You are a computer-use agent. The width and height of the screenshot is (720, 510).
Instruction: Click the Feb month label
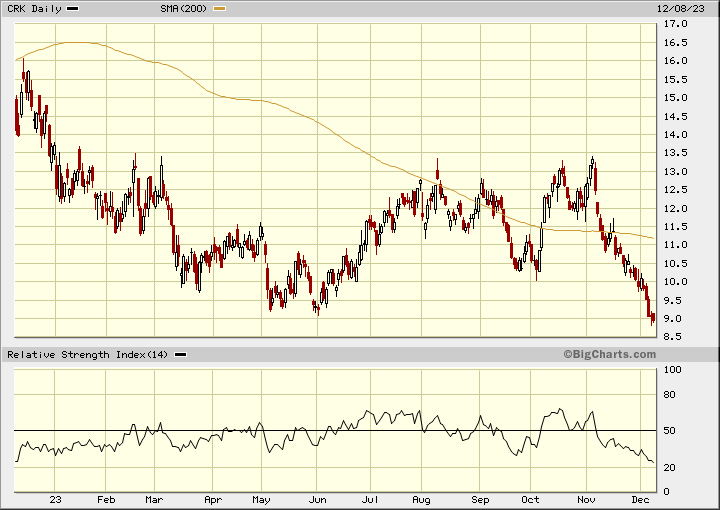tap(106, 499)
